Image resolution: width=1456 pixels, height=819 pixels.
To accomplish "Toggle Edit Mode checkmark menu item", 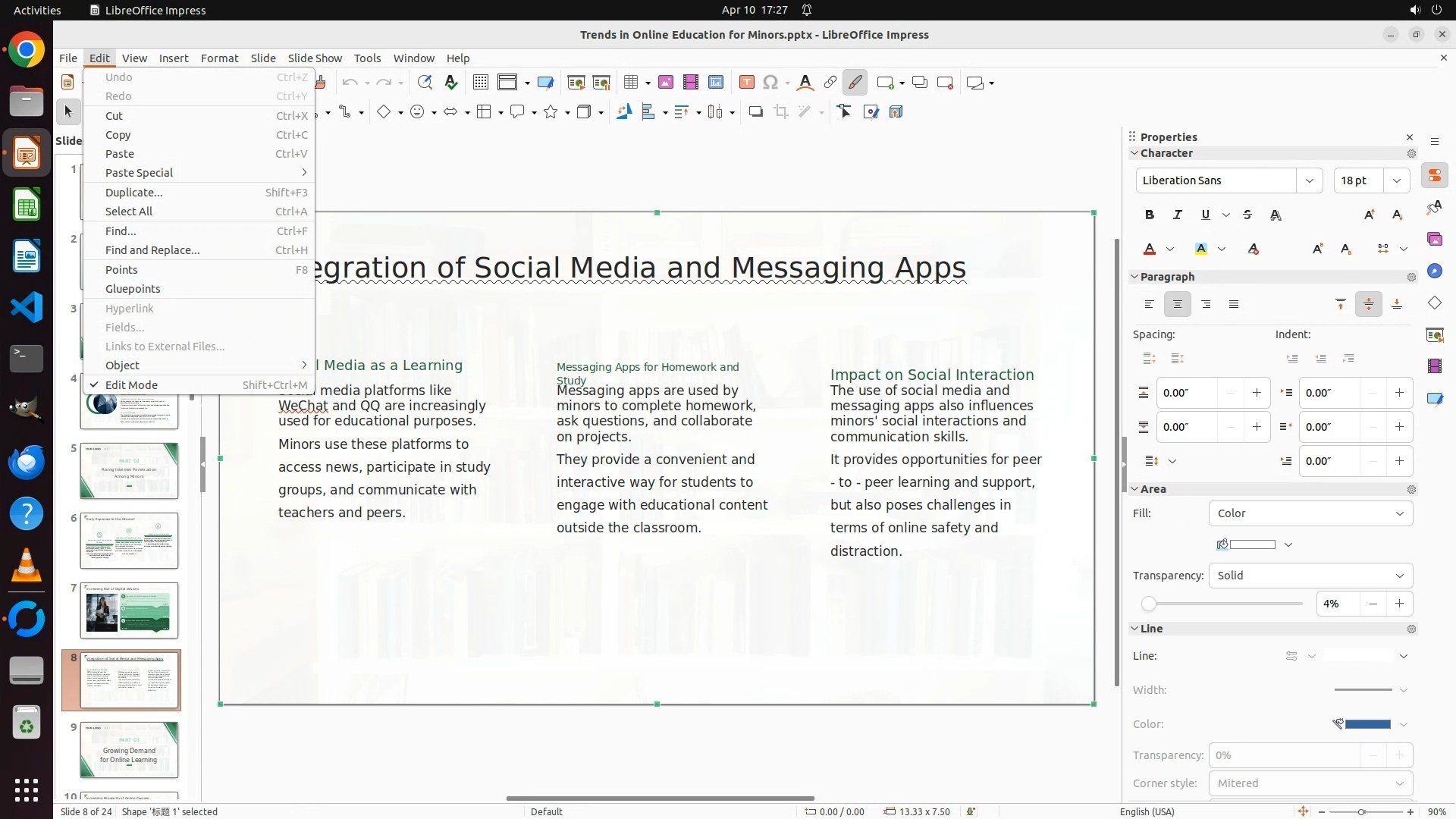I will coord(131,385).
